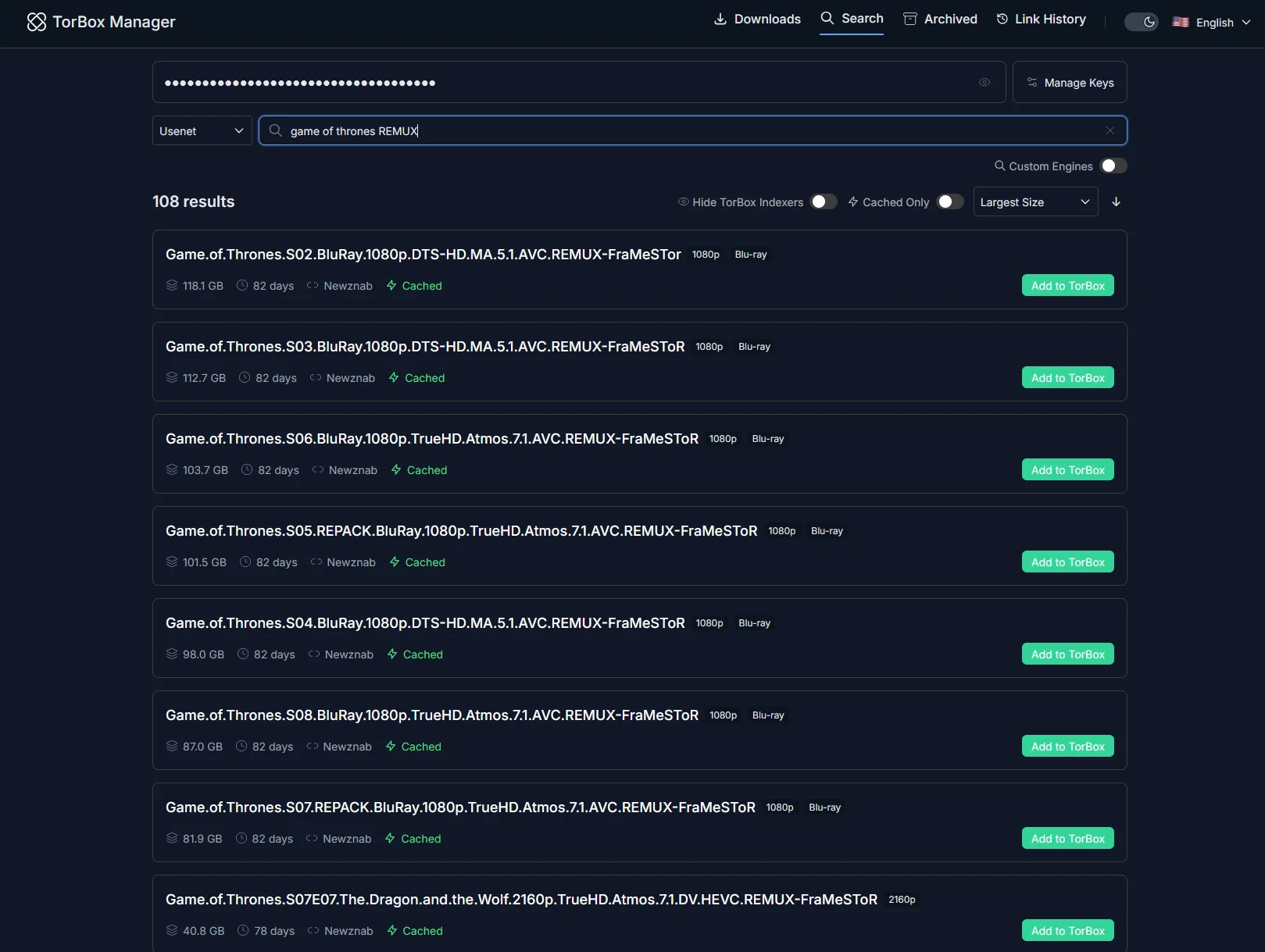Screen dimensions: 1265x952
Task: Focus the search query input field
Action: tap(693, 130)
